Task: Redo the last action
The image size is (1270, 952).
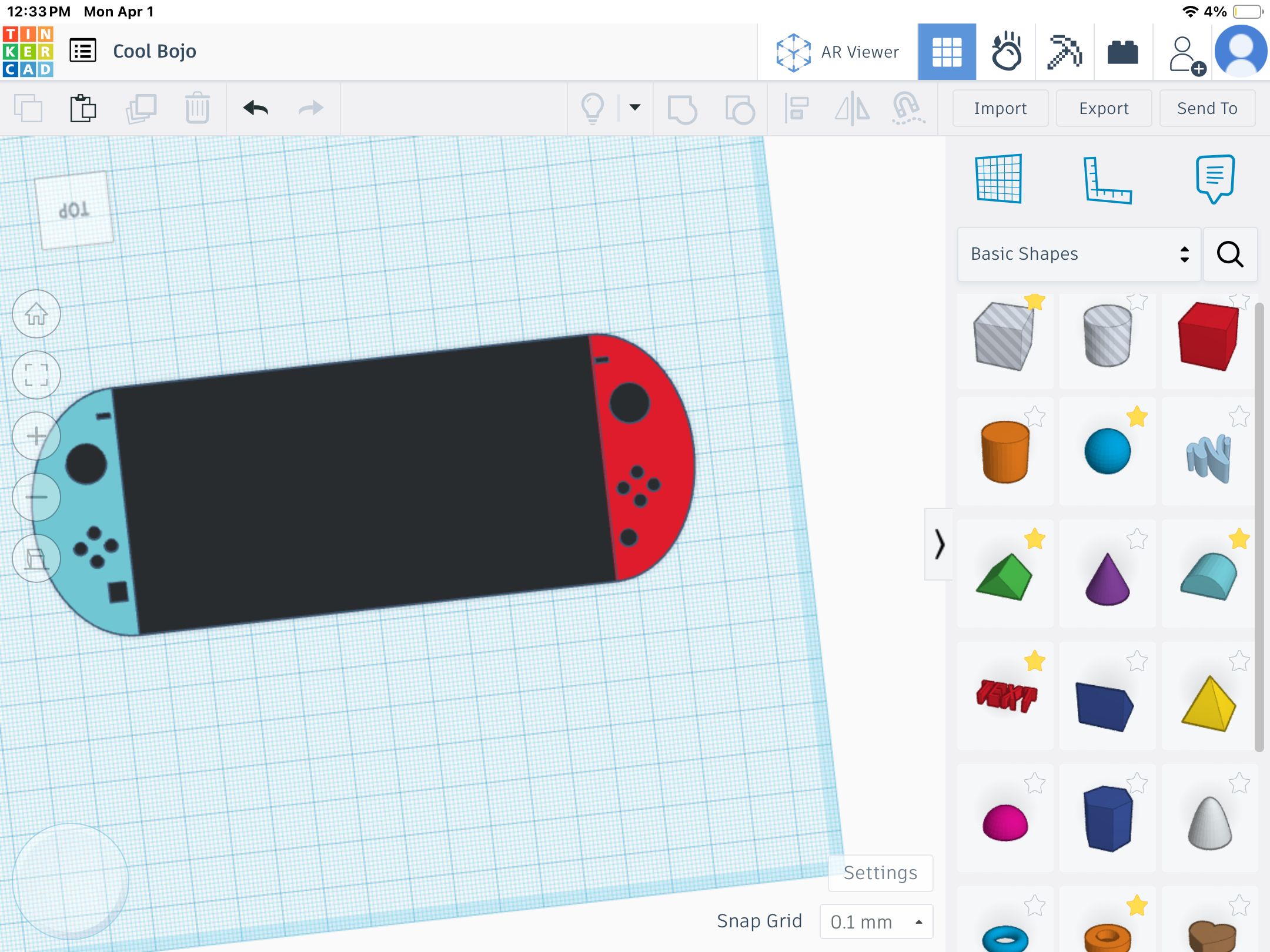Action: [310, 108]
